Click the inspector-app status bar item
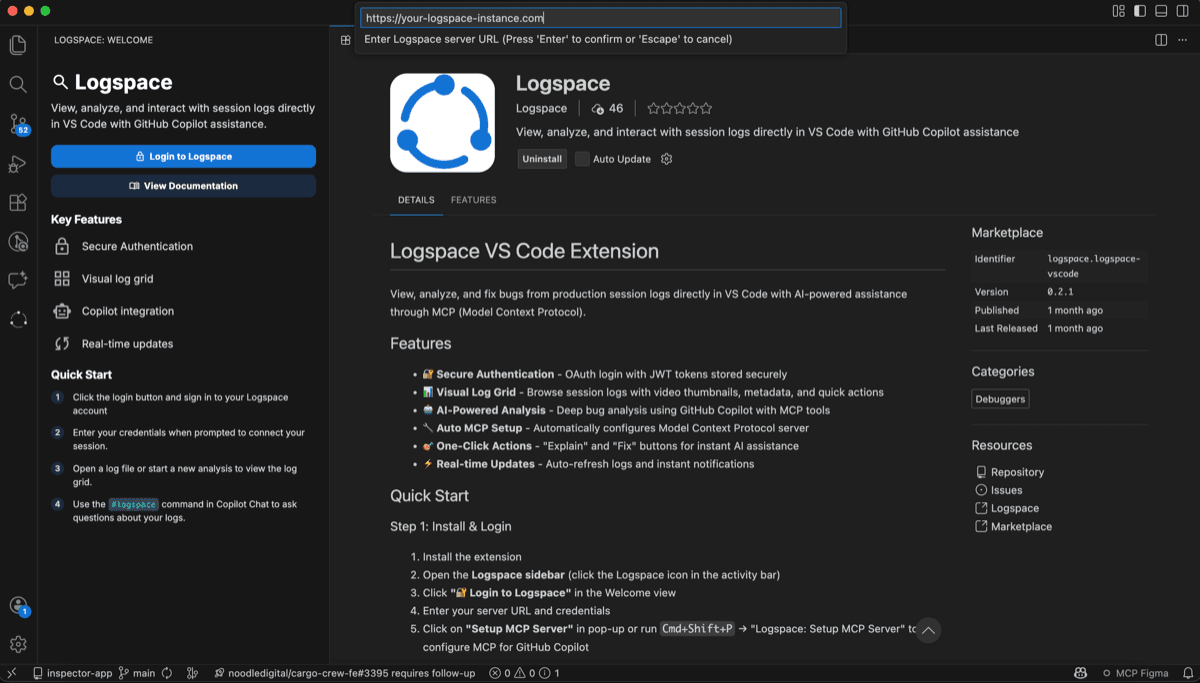The height and width of the screenshot is (683, 1200). tap(72, 674)
